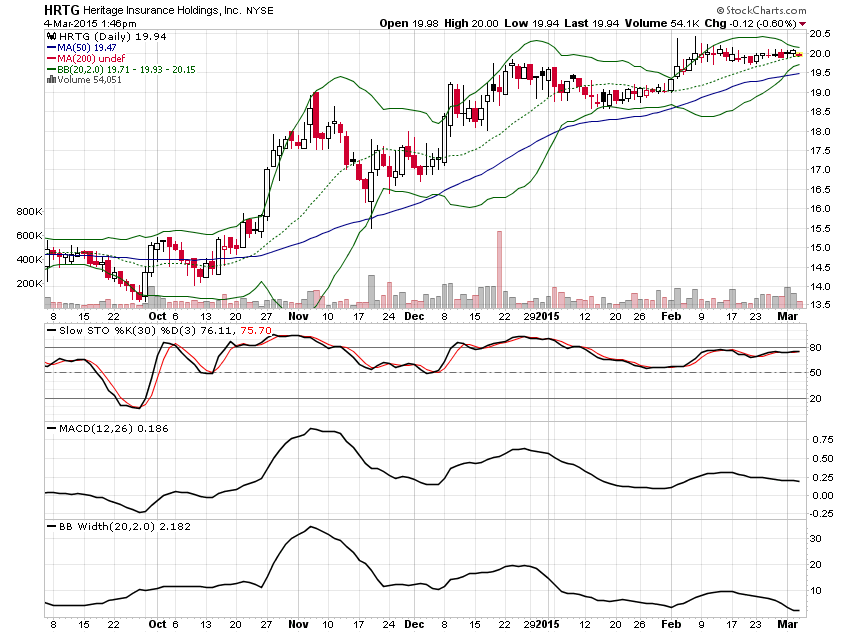850x633 pixels.
Task: Click the '800K' volume axis label
Action: point(29,211)
